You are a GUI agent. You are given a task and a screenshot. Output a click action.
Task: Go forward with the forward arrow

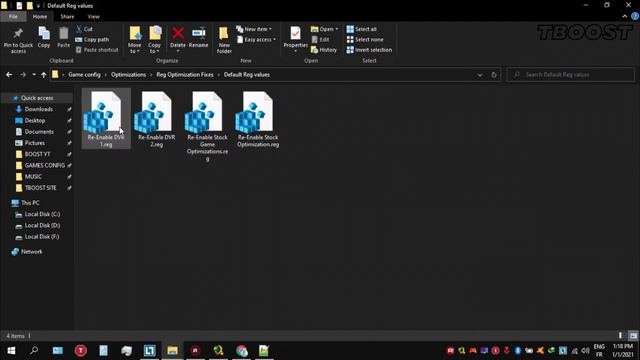point(23,75)
